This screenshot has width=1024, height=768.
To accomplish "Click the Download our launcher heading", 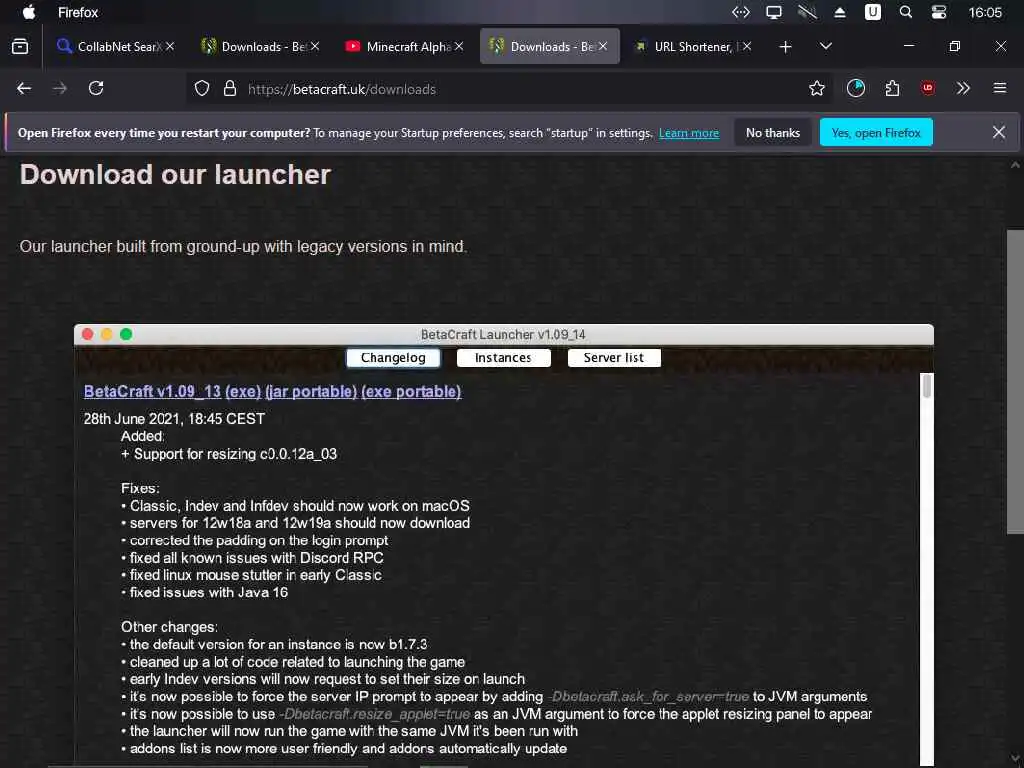I will click(175, 174).
